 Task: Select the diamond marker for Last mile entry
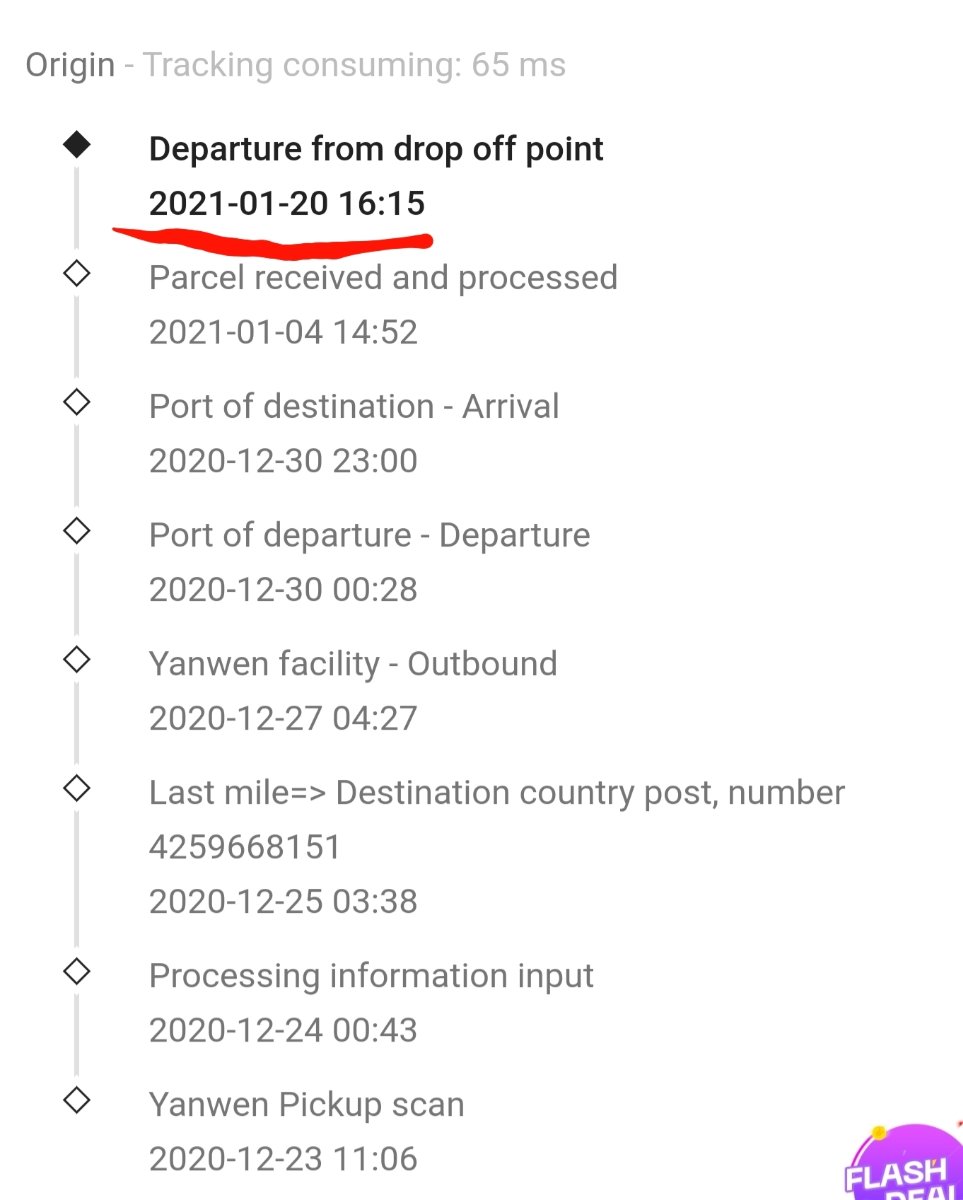point(76,788)
